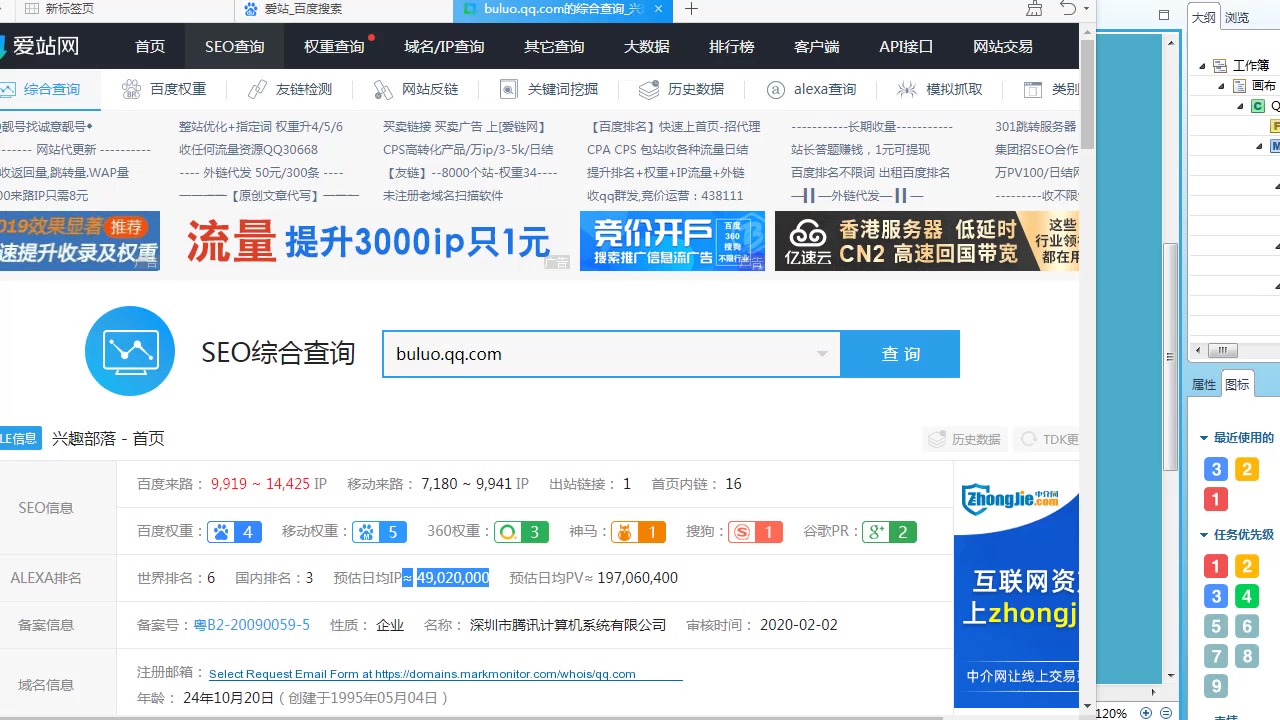Open the domain query input dropdown arrow

pyautogui.click(x=822, y=354)
